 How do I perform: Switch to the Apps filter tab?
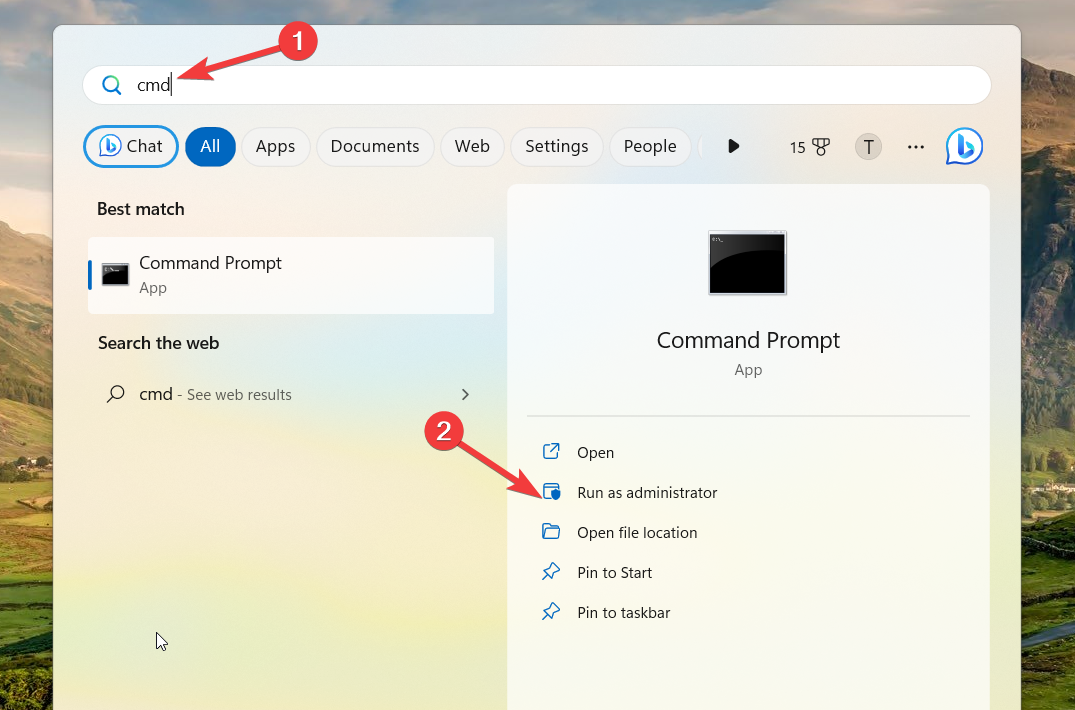(x=275, y=146)
